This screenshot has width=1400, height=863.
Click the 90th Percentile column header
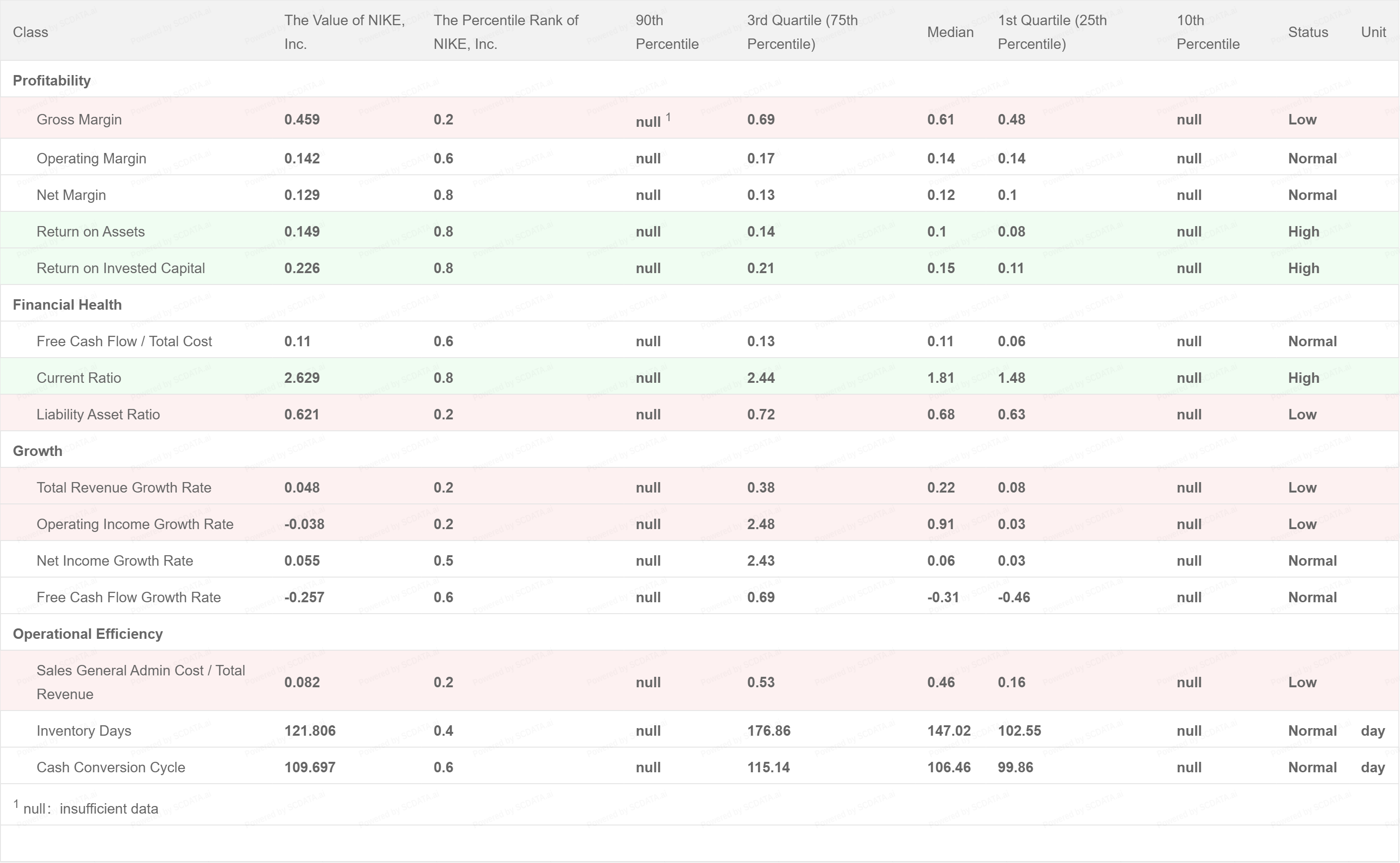(667, 32)
